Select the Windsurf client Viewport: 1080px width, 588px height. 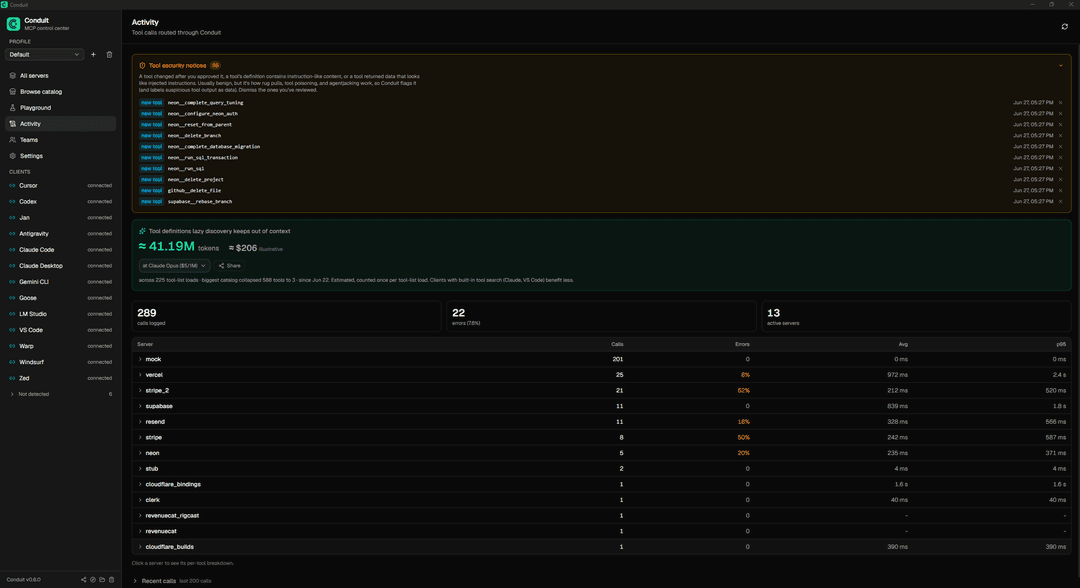pos(60,362)
